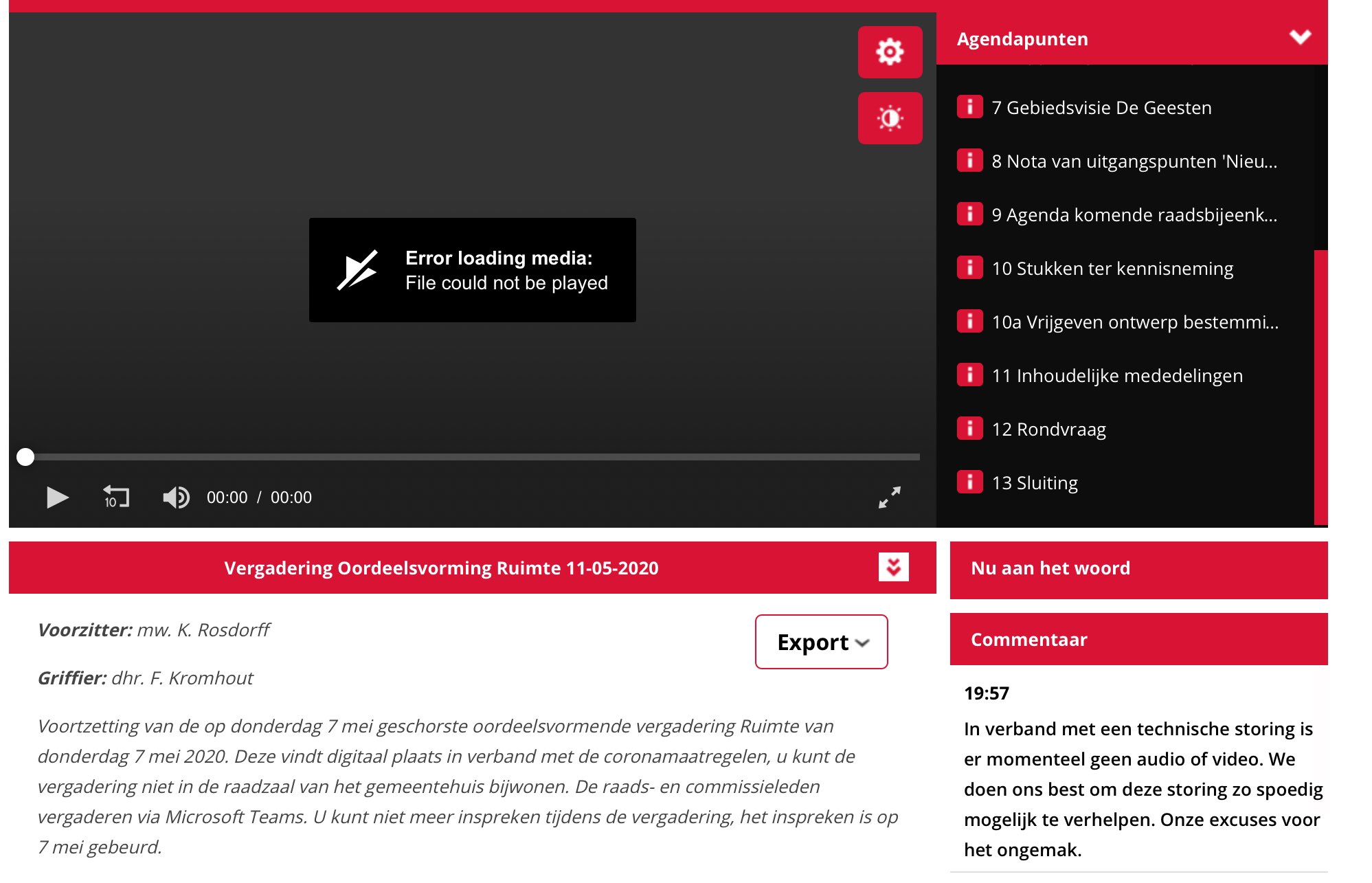Click the video progress slider handle
This screenshot has height=883, width=1372.
click(x=25, y=457)
